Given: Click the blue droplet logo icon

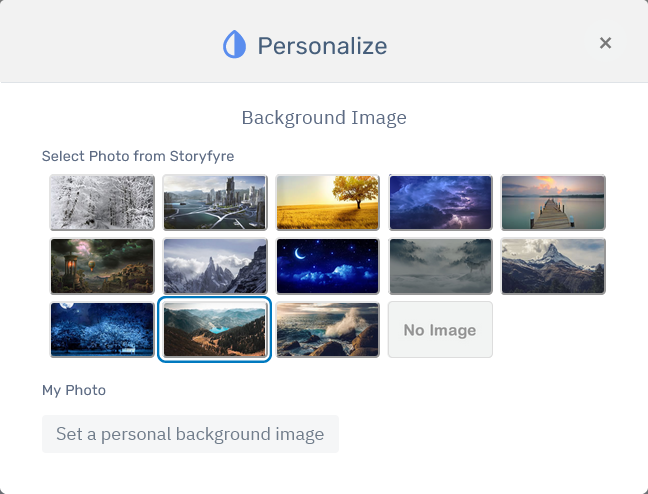Looking at the screenshot, I should (234, 45).
